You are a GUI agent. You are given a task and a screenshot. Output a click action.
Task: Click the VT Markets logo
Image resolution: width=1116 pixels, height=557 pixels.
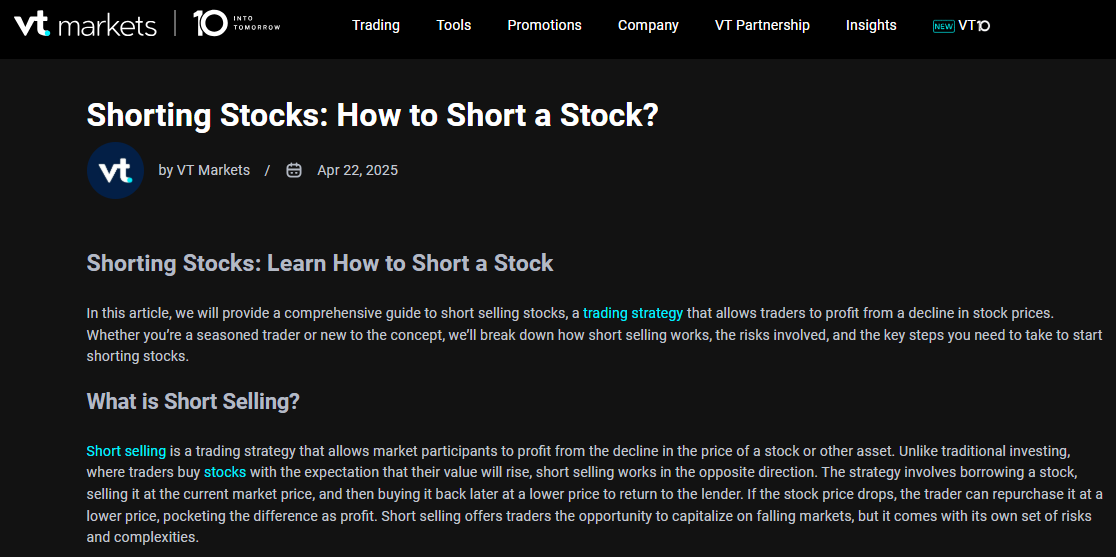click(85, 25)
